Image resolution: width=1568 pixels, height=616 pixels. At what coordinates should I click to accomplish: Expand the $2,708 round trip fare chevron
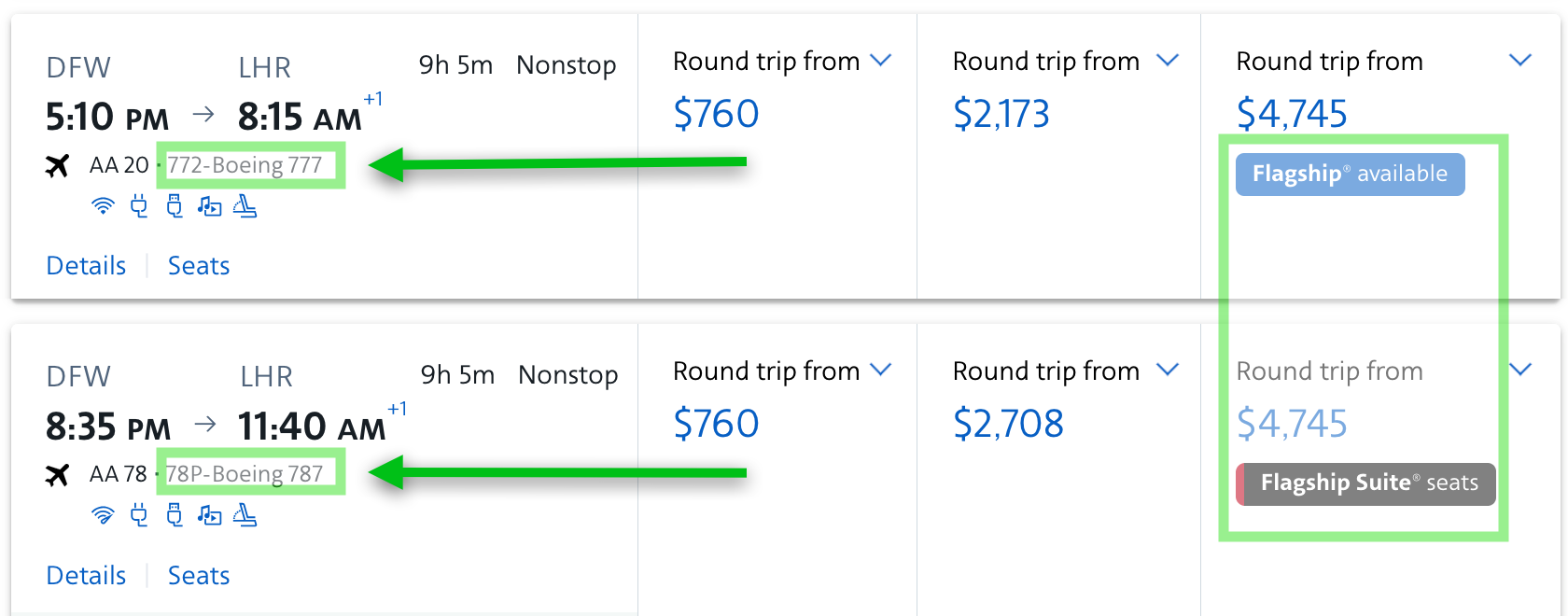click(x=1167, y=371)
